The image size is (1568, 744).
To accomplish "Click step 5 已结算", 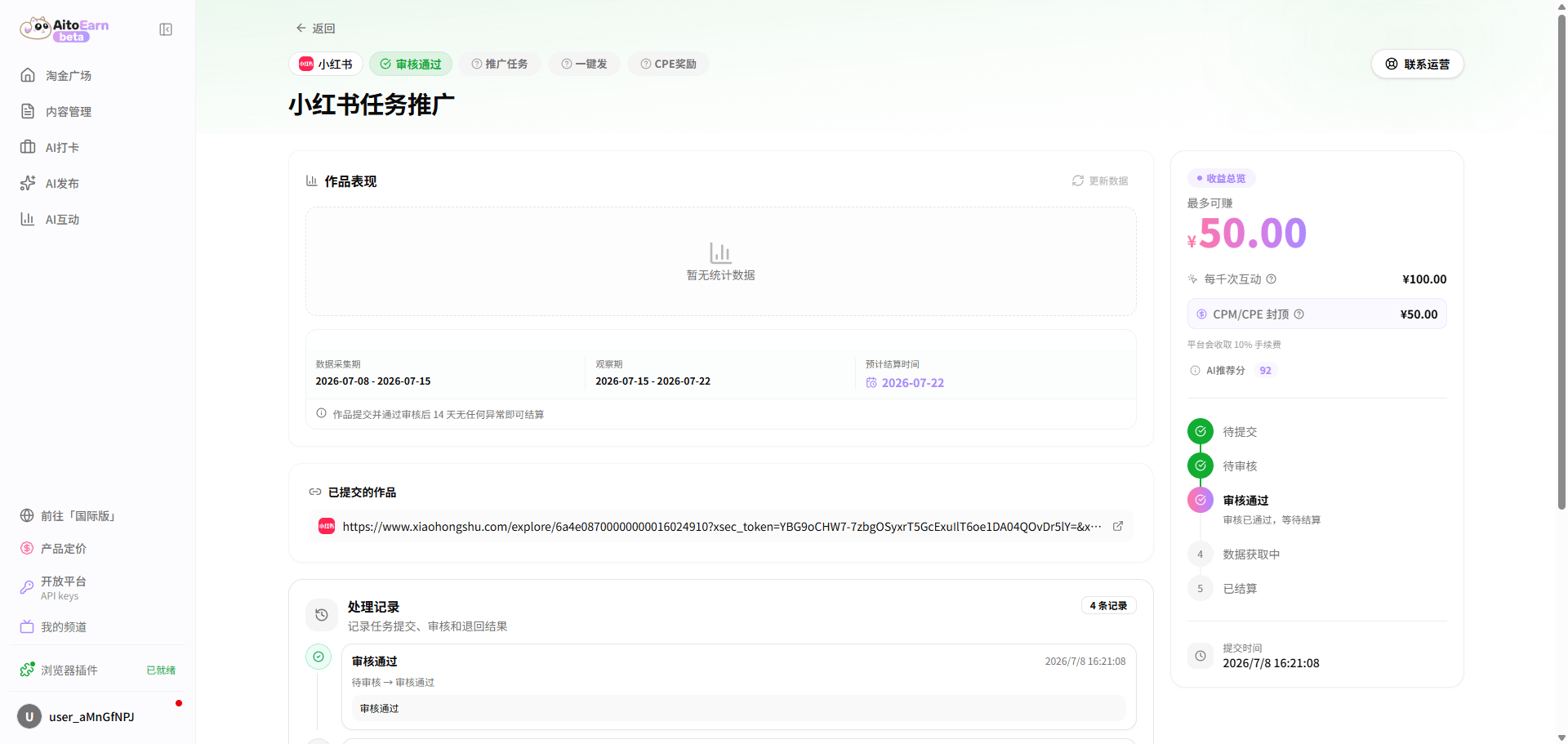I will coord(1200,588).
